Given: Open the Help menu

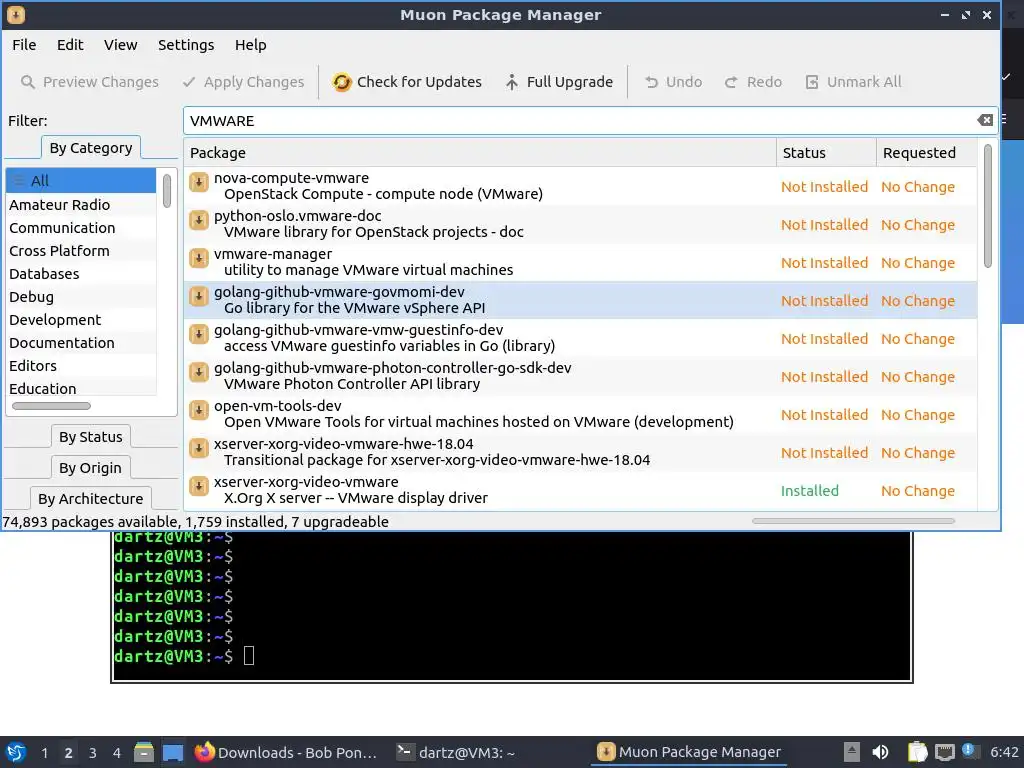Looking at the screenshot, I should point(251,45).
